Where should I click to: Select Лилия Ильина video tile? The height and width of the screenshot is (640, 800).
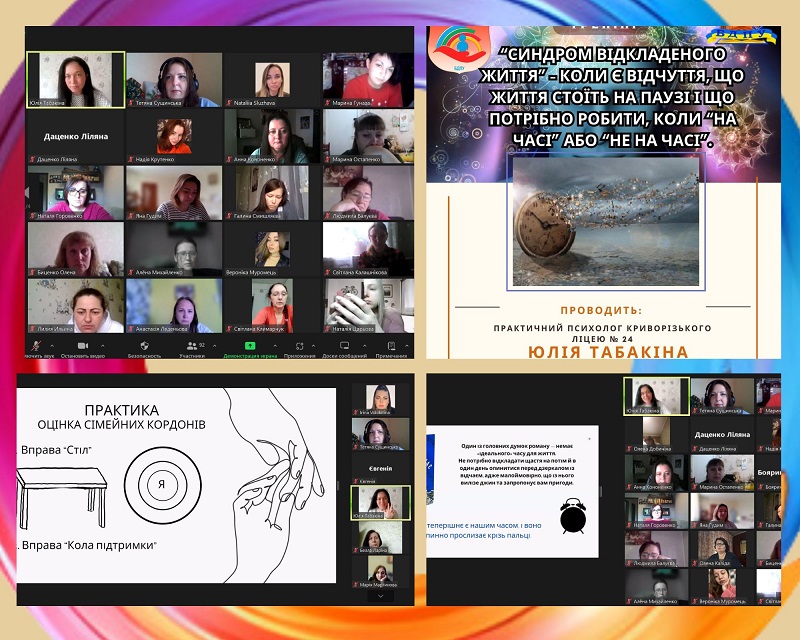point(76,306)
